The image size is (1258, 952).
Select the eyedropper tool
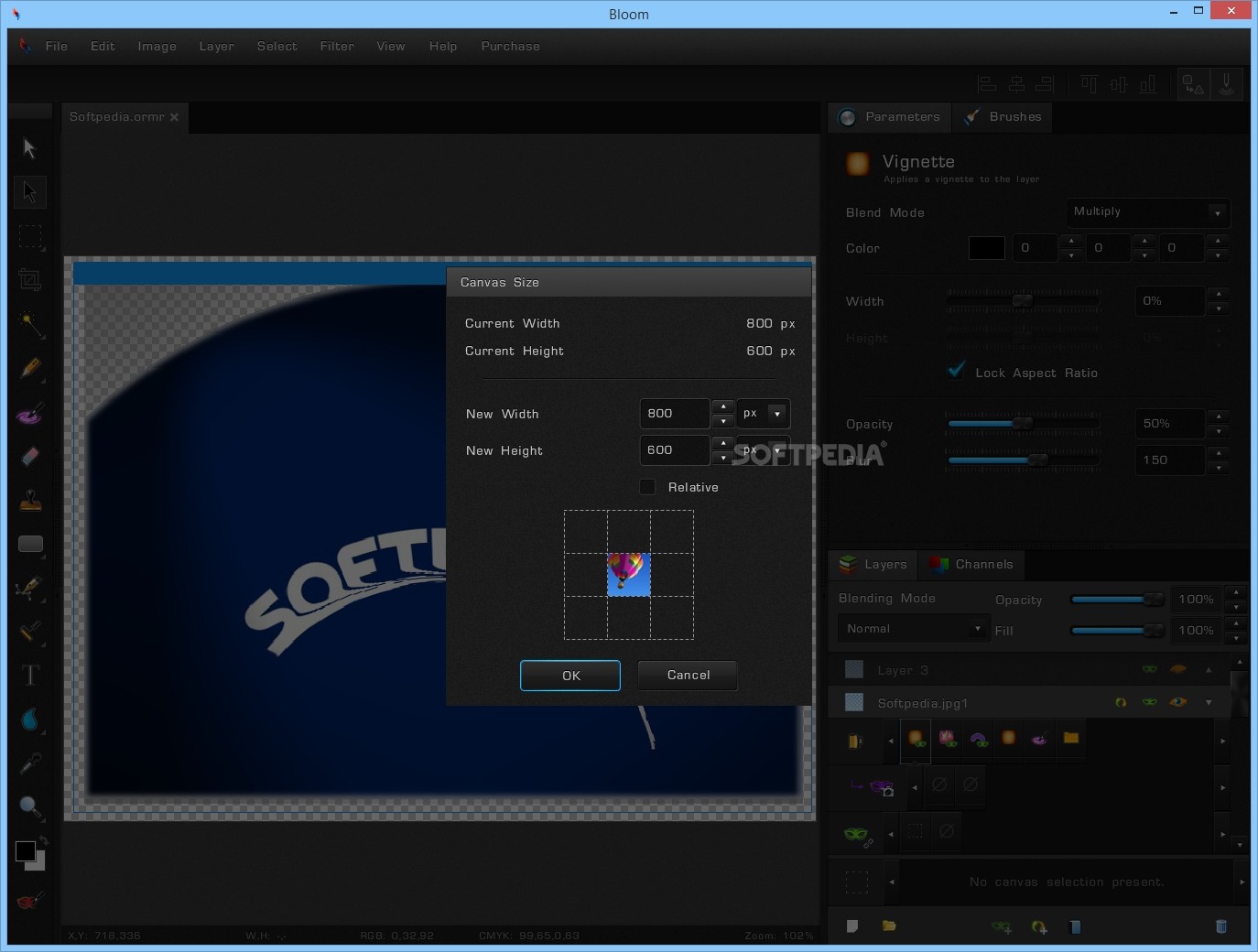(30, 763)
